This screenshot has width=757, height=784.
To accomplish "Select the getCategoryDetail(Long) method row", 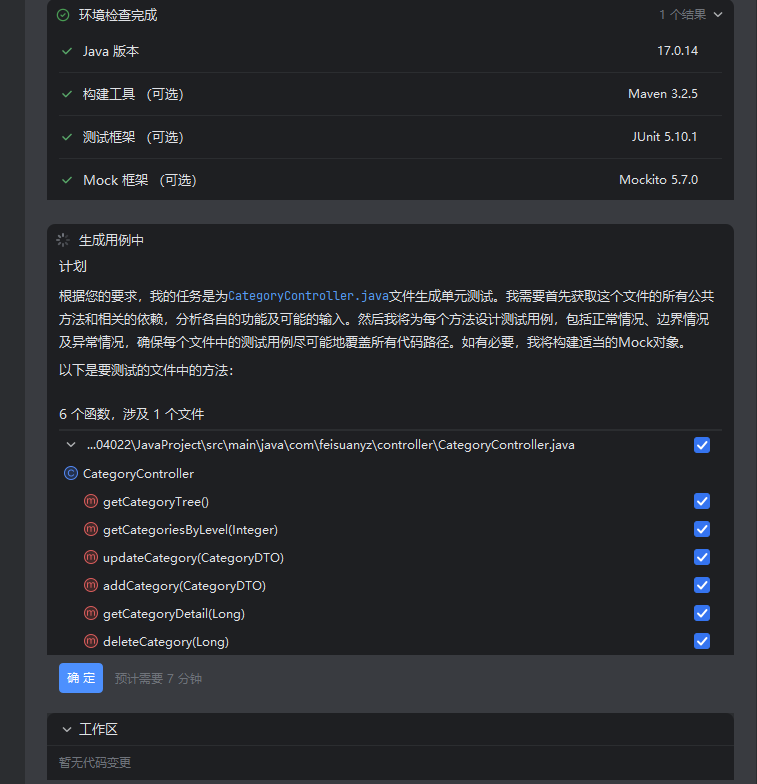I will click(x=390, y=614).
